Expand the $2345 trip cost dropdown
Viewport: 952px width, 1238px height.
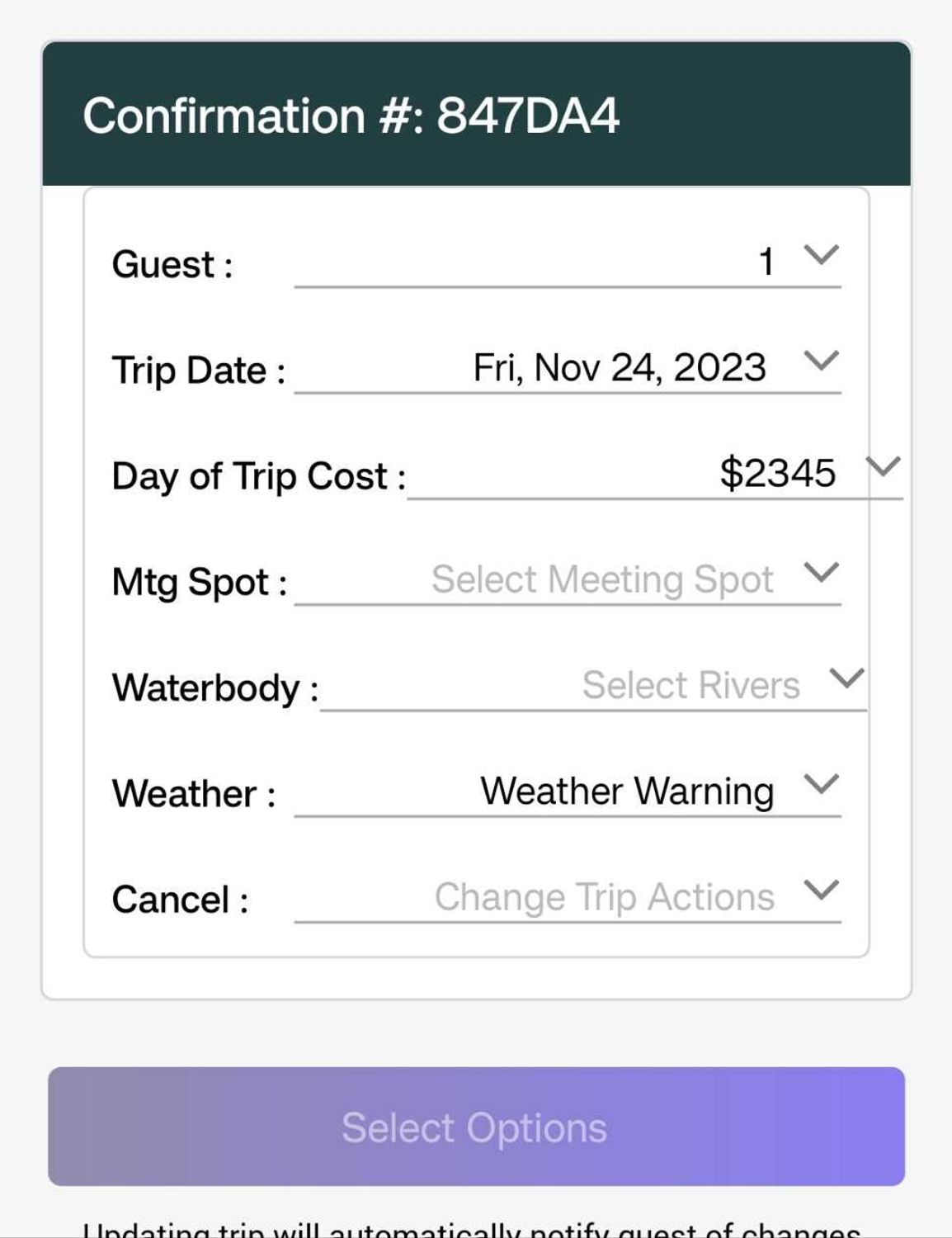pos(777,474)
